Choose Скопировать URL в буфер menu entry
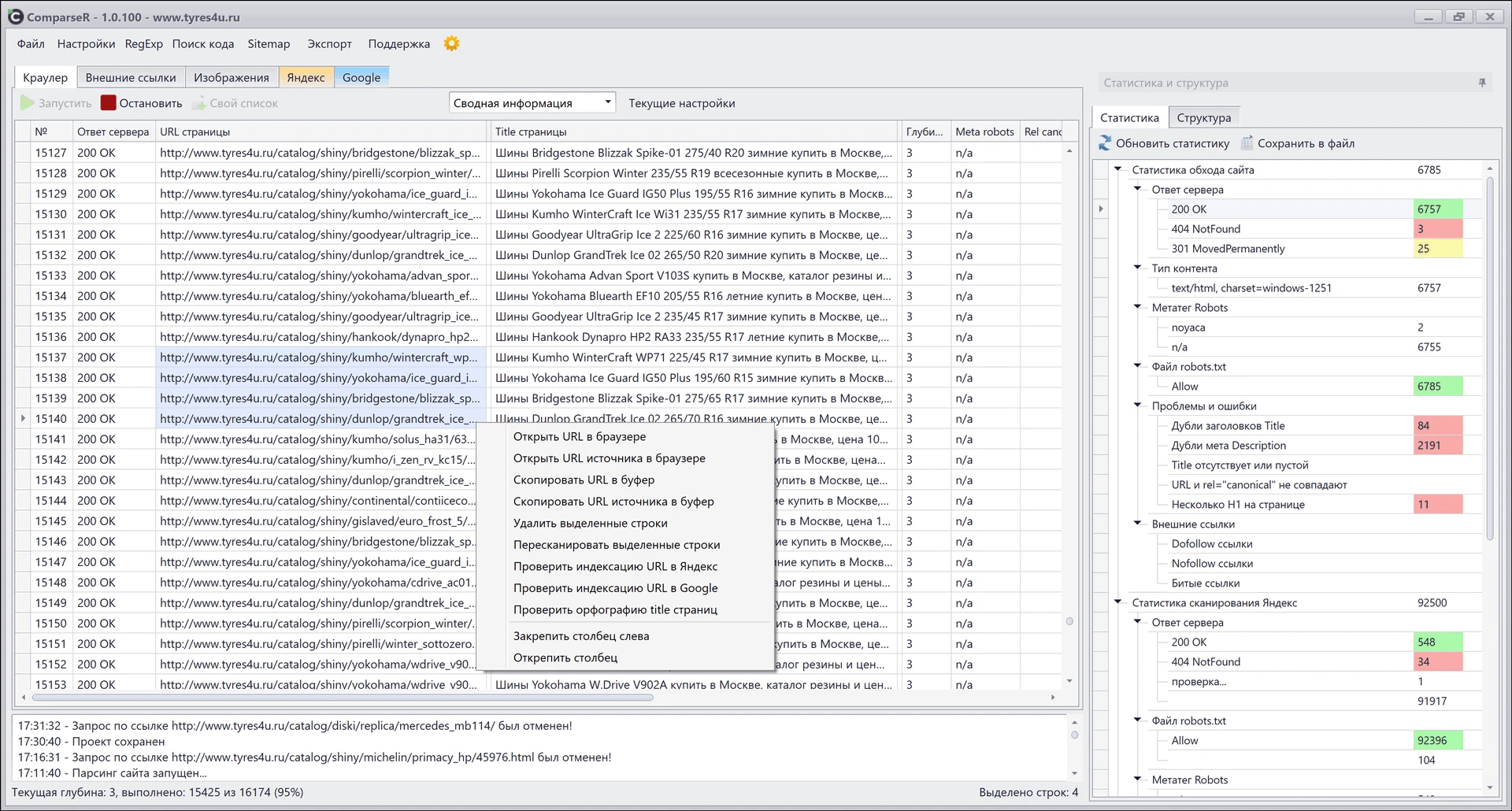 [584, 480]
